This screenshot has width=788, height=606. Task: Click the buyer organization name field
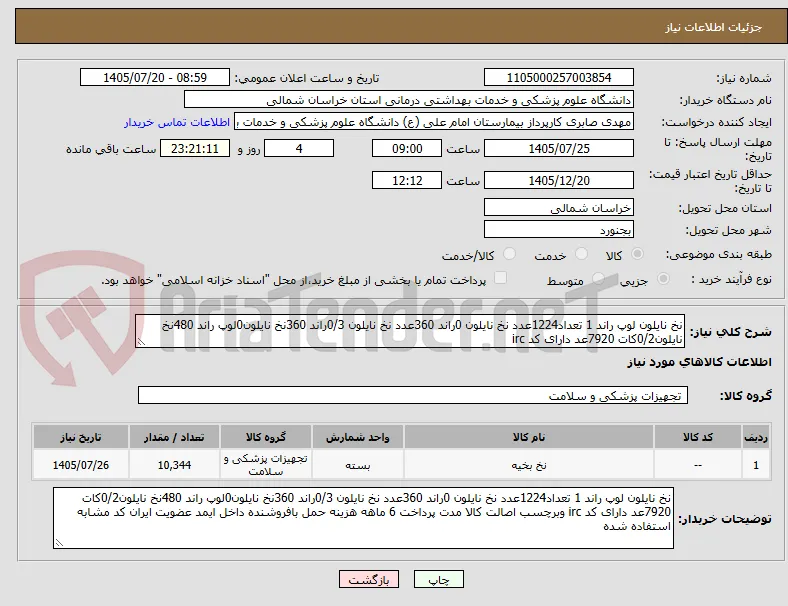click(x=409, y=100)
